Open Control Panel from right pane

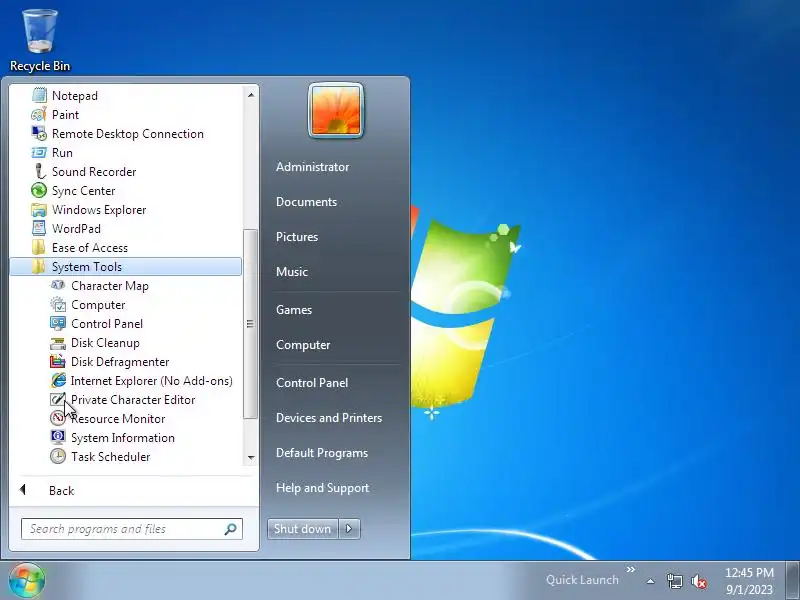[312, 383]
